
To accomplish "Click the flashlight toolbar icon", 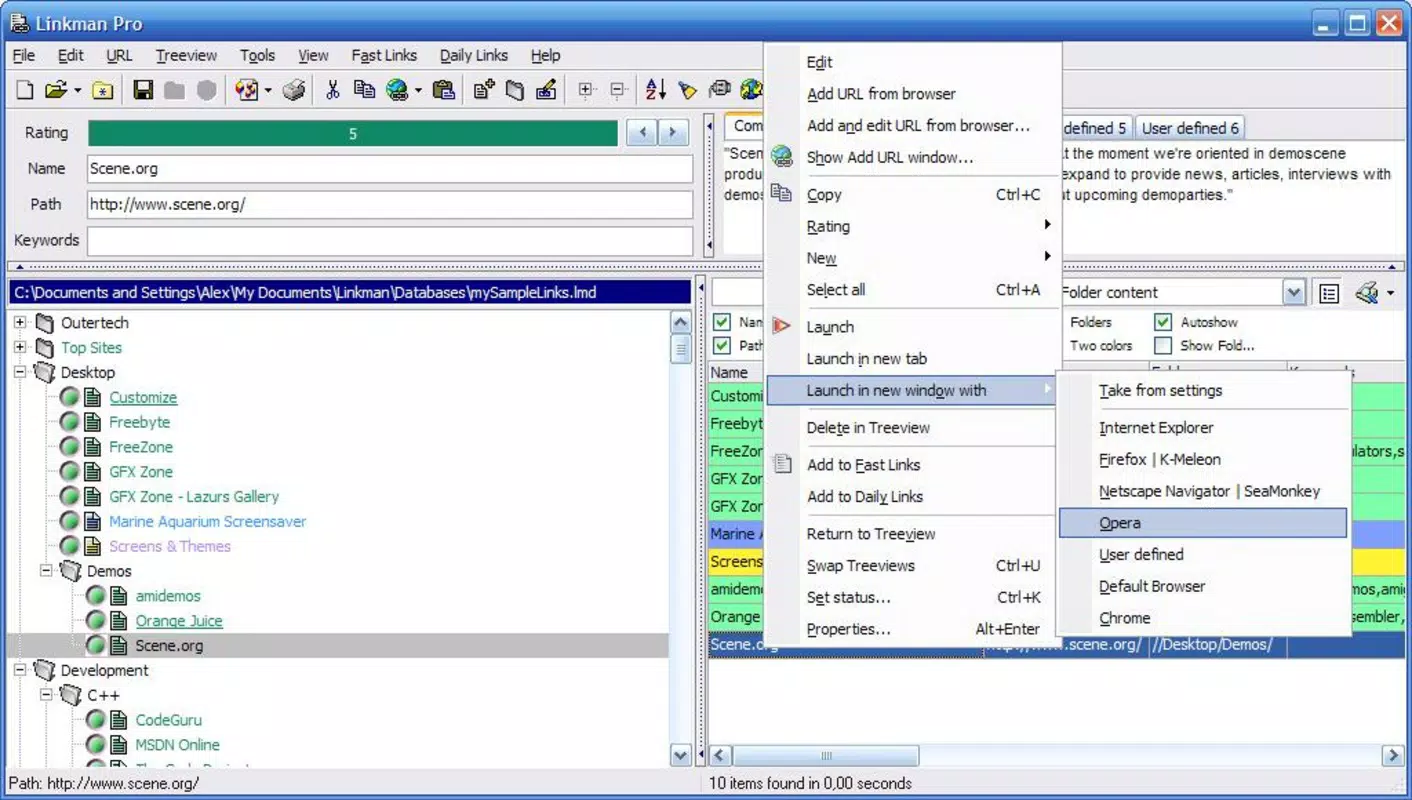I will point(687,91).
